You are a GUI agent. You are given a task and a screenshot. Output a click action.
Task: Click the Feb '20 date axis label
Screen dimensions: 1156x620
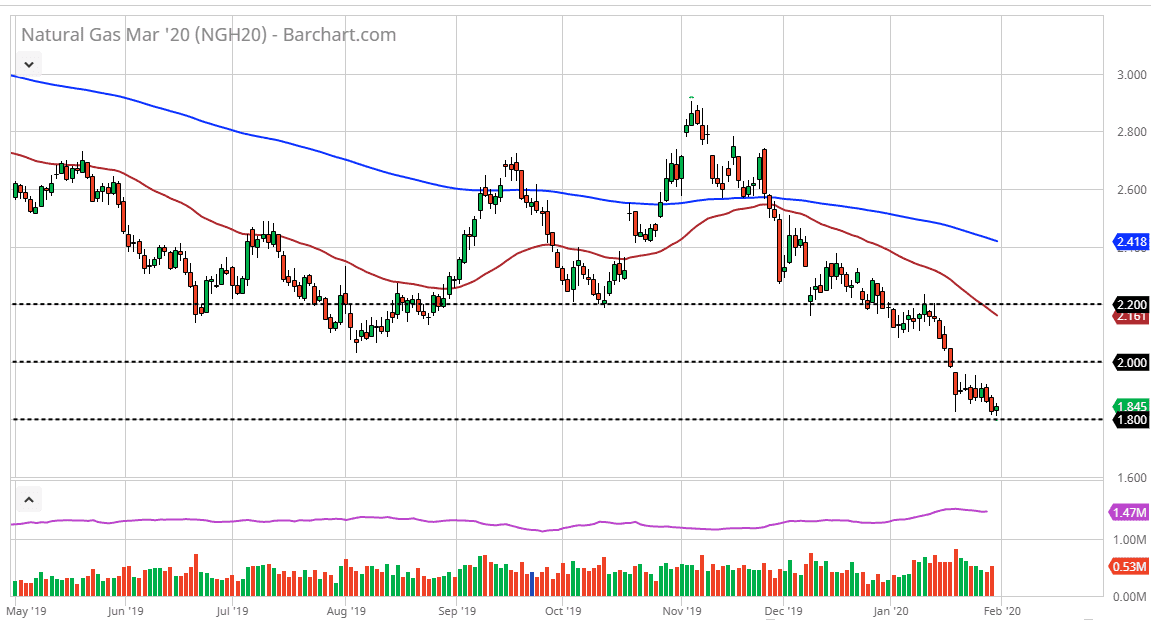tap(1002, 611)
